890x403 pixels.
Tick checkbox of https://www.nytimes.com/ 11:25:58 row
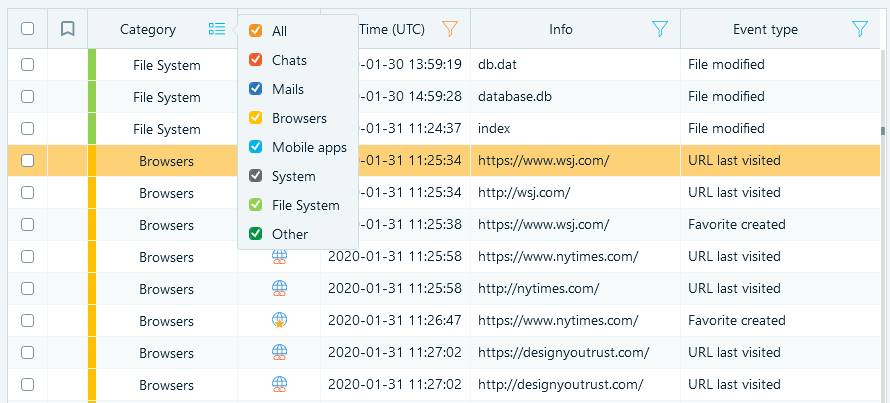27,257
